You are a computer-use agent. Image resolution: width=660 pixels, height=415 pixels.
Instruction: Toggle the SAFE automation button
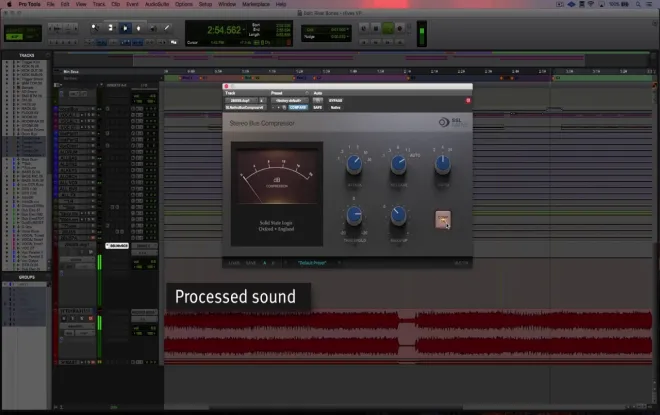click(x=318, y=107)
